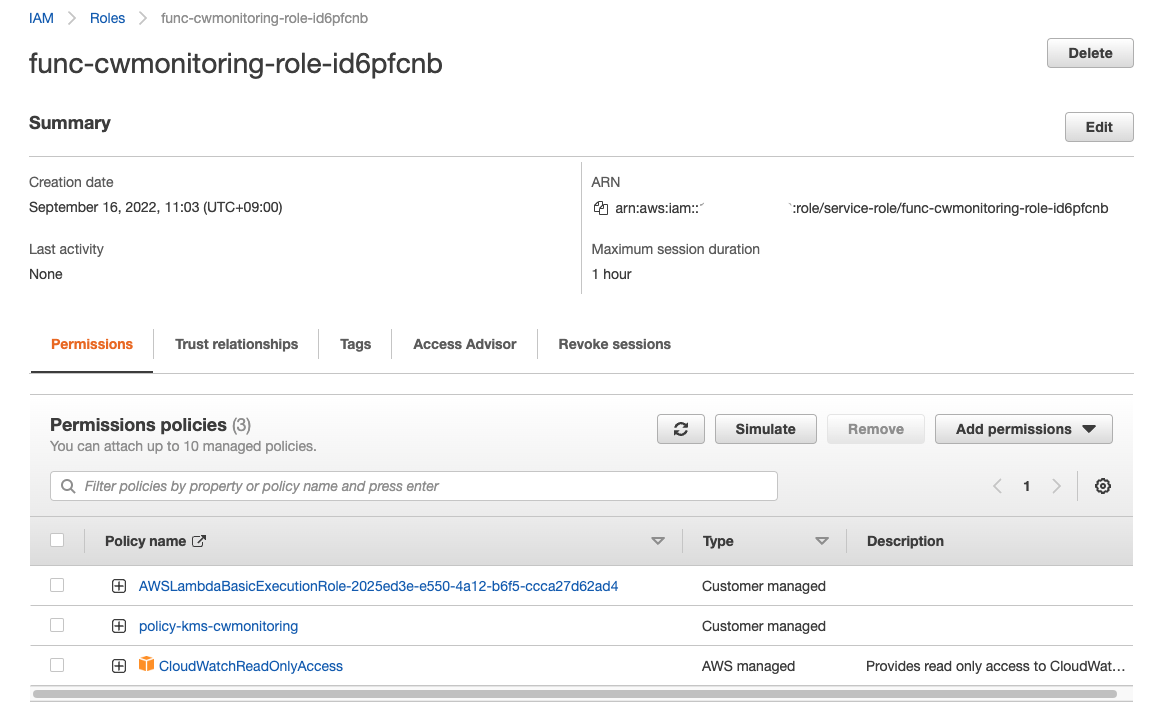Expand the policy-kms-cwmonitoring row

[119, 626]
